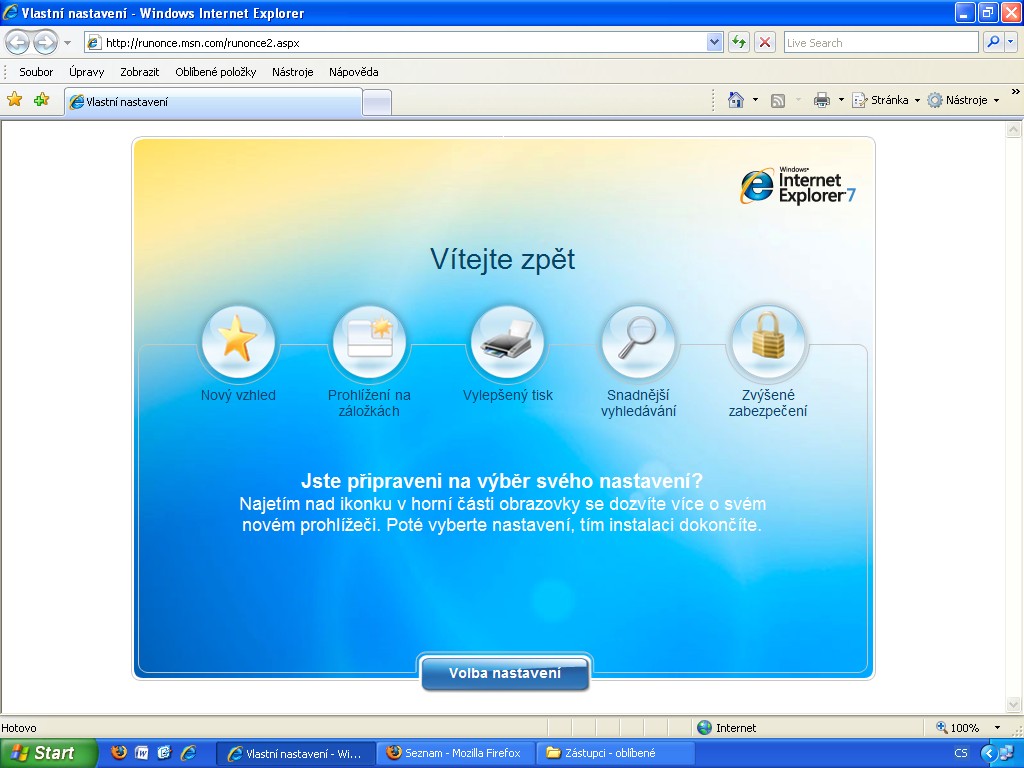
Task: Click the Hotovo status text
Action: coord(19,728)
